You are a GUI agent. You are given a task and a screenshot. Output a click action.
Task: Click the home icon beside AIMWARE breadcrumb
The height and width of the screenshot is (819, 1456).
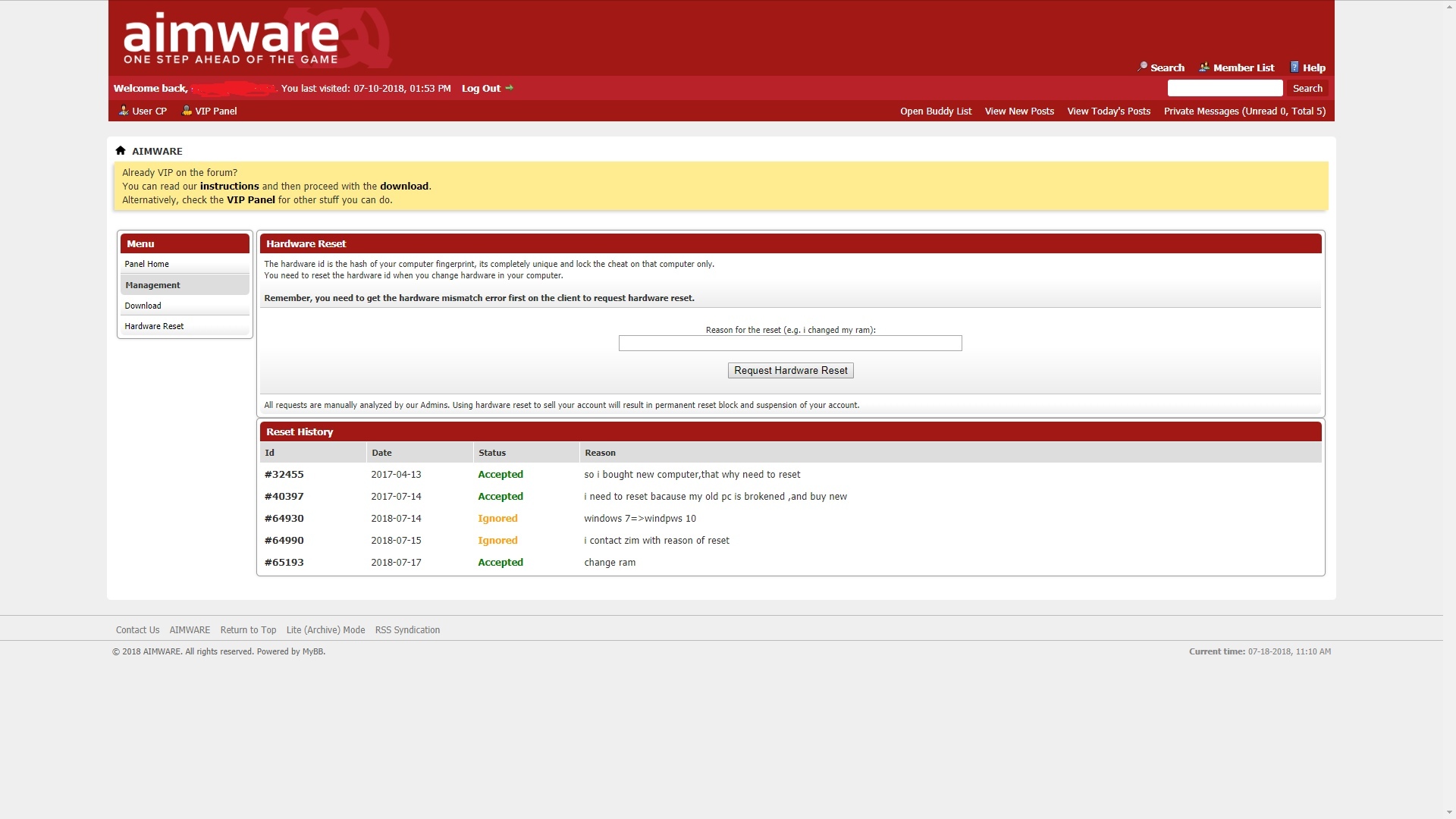120,150
